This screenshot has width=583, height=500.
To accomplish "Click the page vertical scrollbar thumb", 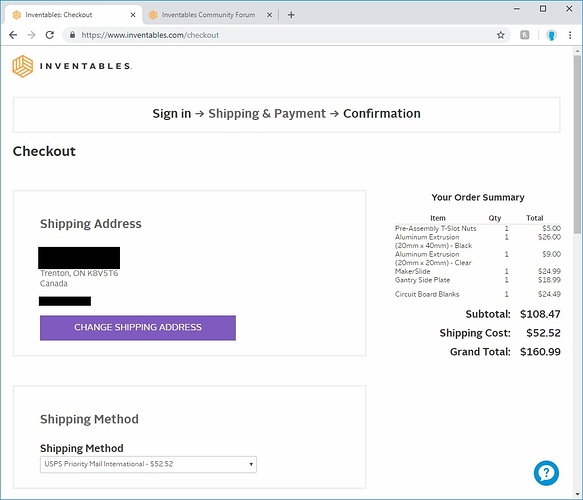I will [577, 144].
